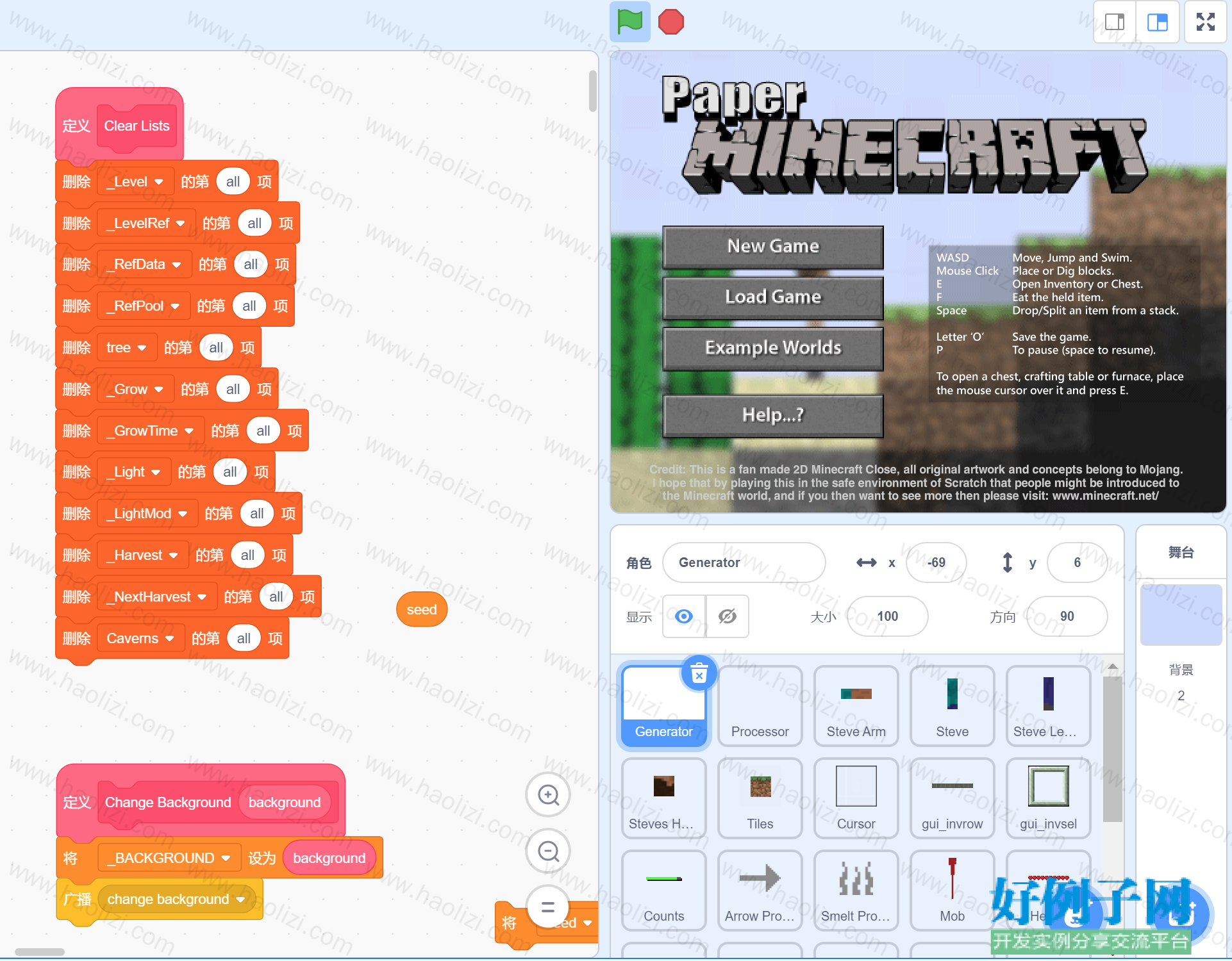Zoom in the code workspace

(x=548, y=795)
